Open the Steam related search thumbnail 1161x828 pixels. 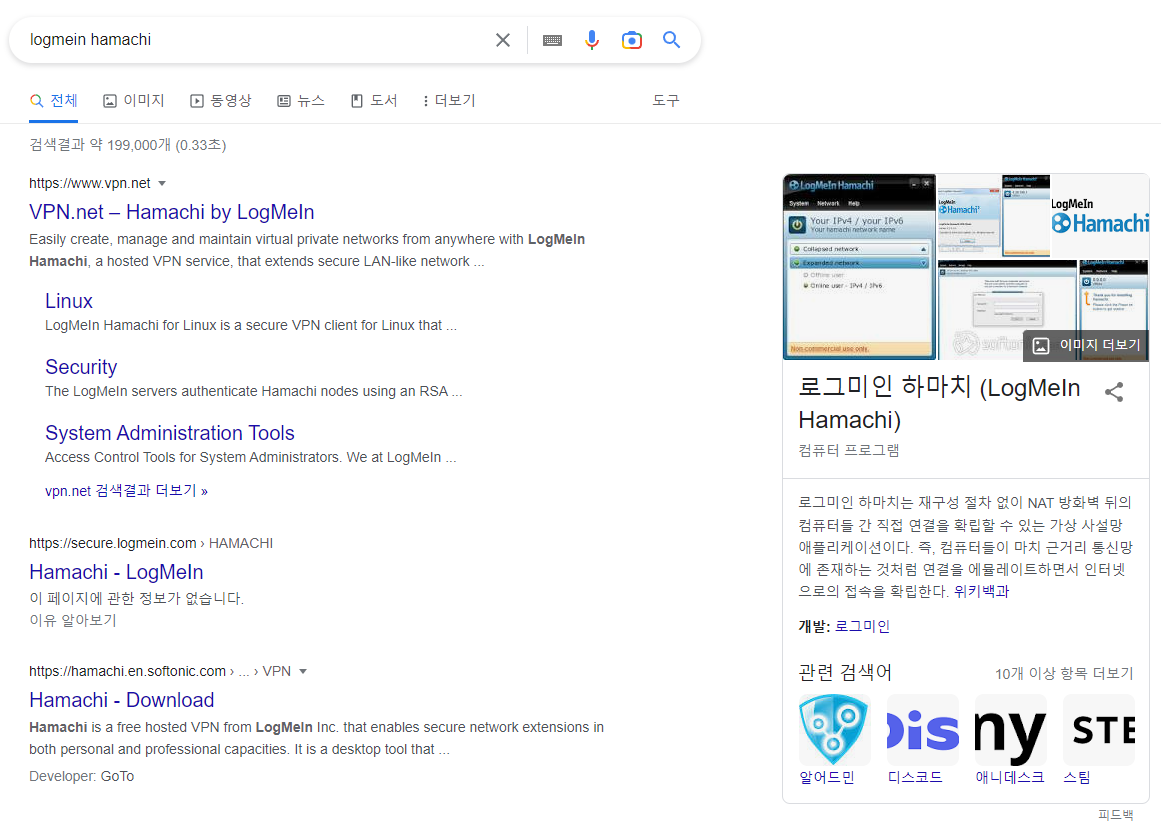coord(1099,729)
